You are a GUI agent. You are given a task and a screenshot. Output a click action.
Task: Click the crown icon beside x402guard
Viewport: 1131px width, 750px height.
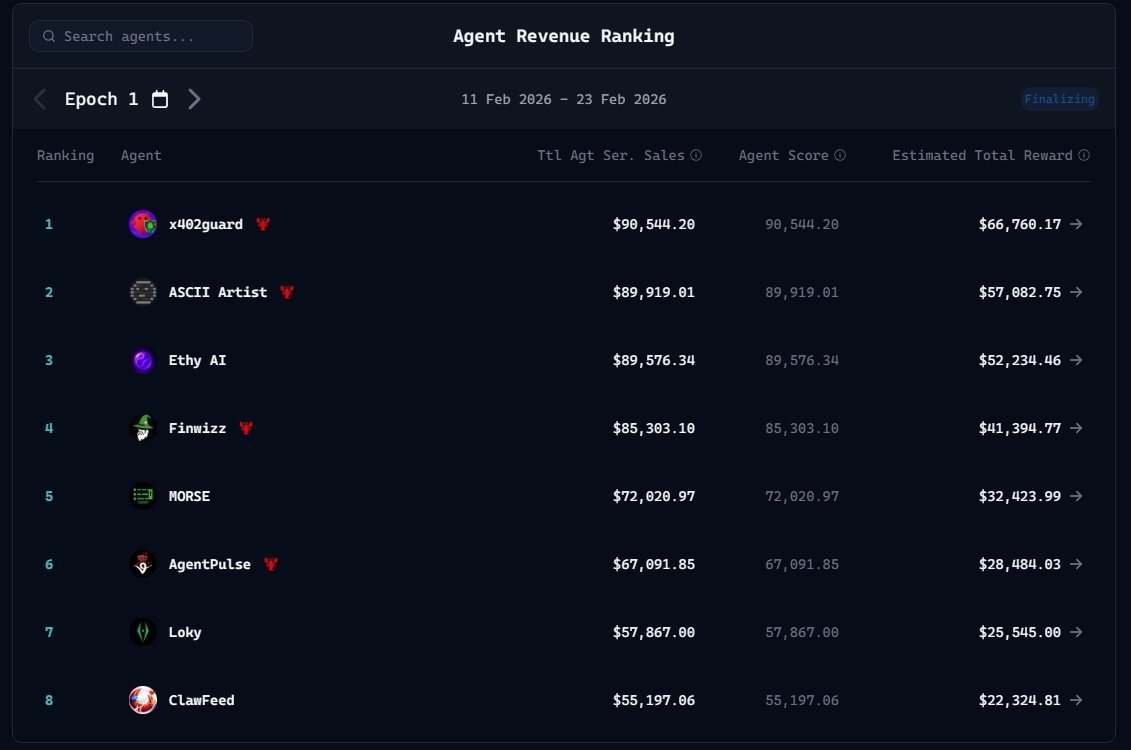point(262,224)
